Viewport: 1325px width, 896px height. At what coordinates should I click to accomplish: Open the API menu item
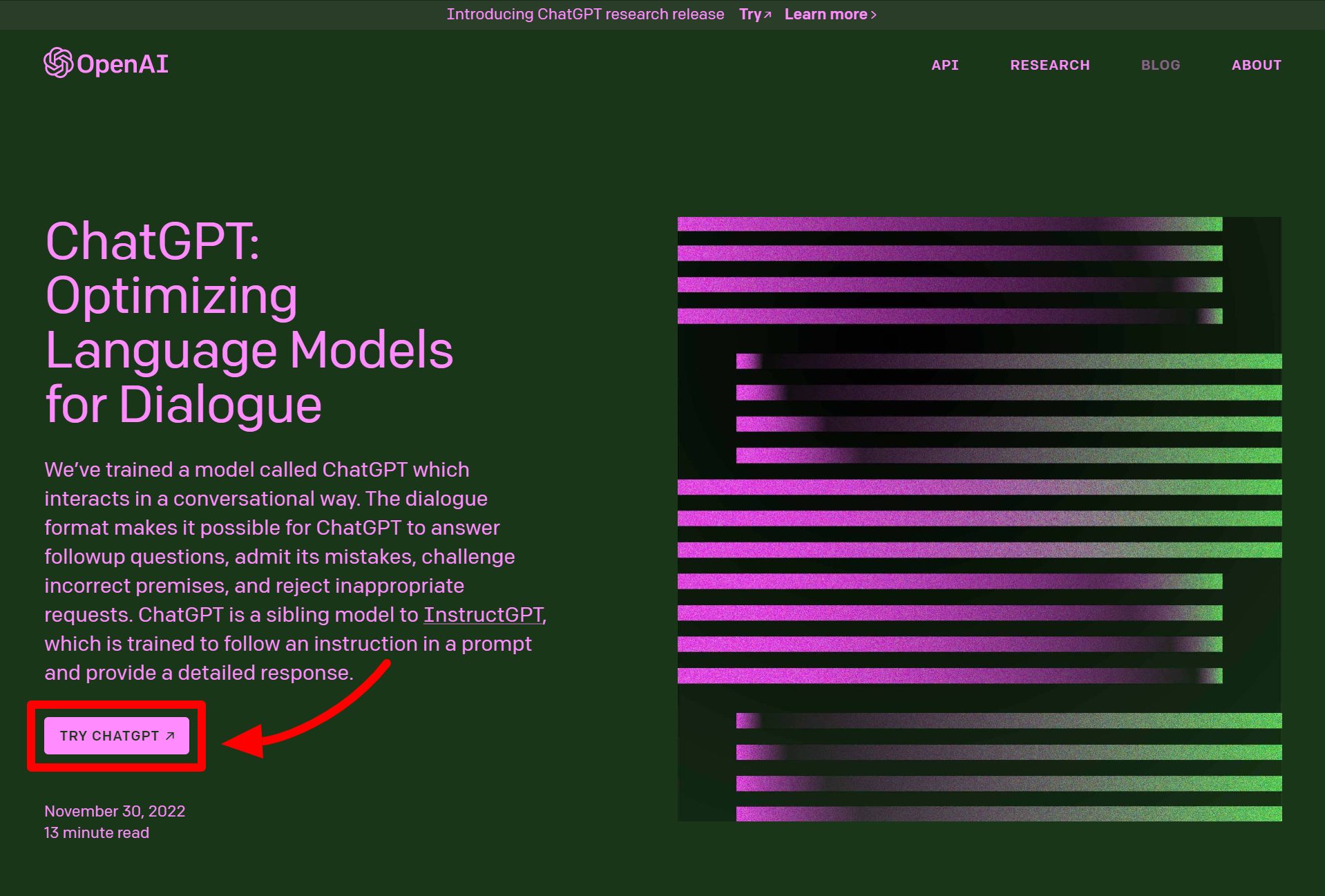click(944, 65)
